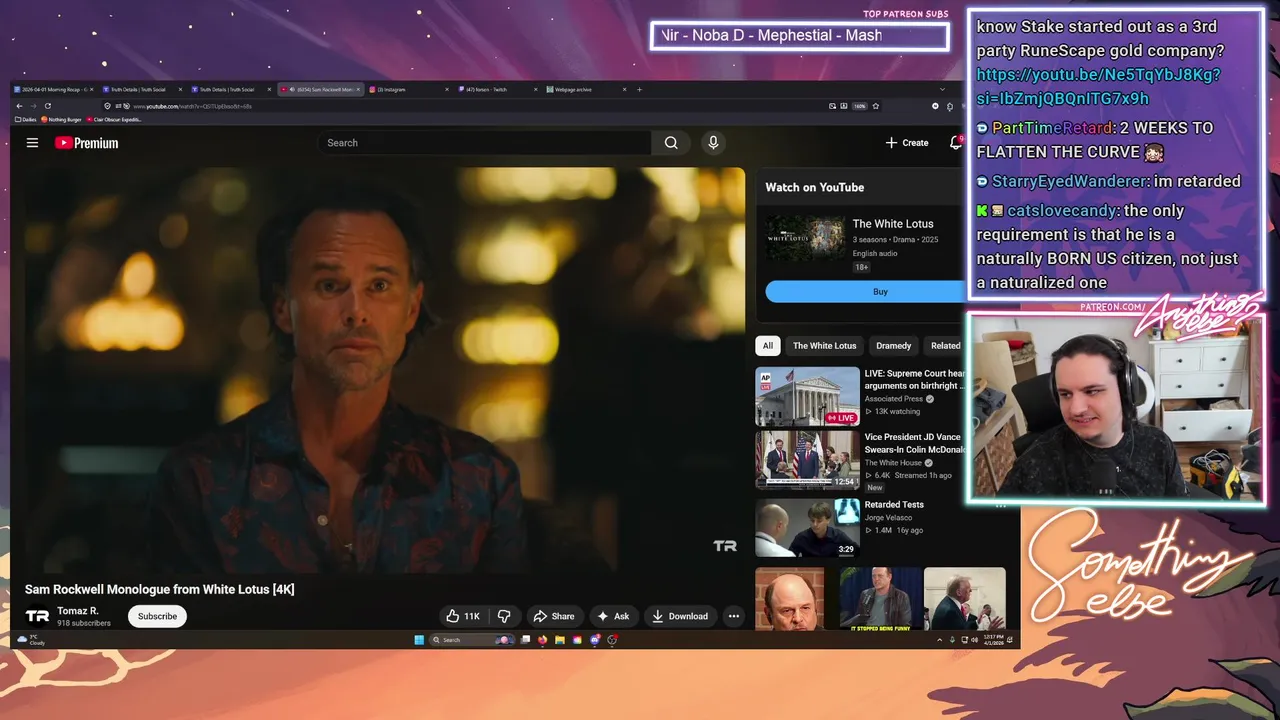
Task: Click Windows taskbar Search box
Action: [472, 640]
